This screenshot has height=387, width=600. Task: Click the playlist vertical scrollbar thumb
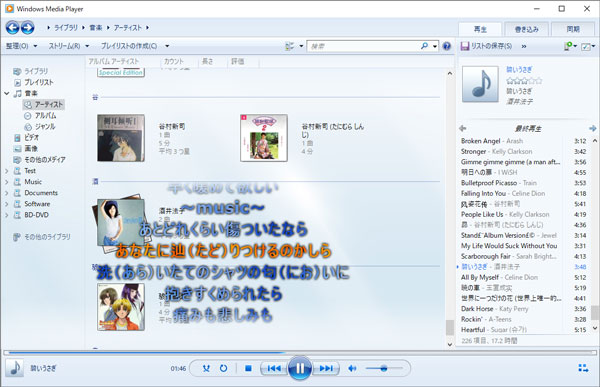coord(595,312)
